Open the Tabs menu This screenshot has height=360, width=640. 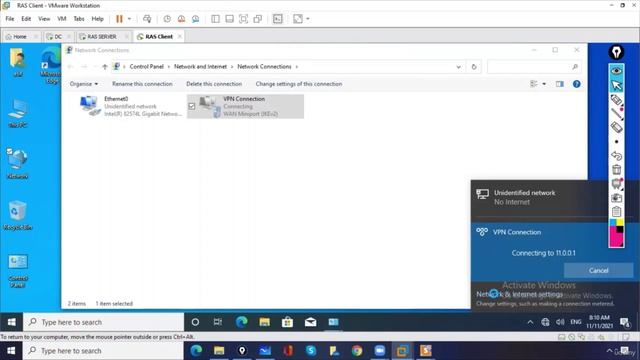click(x=79, y=19)
